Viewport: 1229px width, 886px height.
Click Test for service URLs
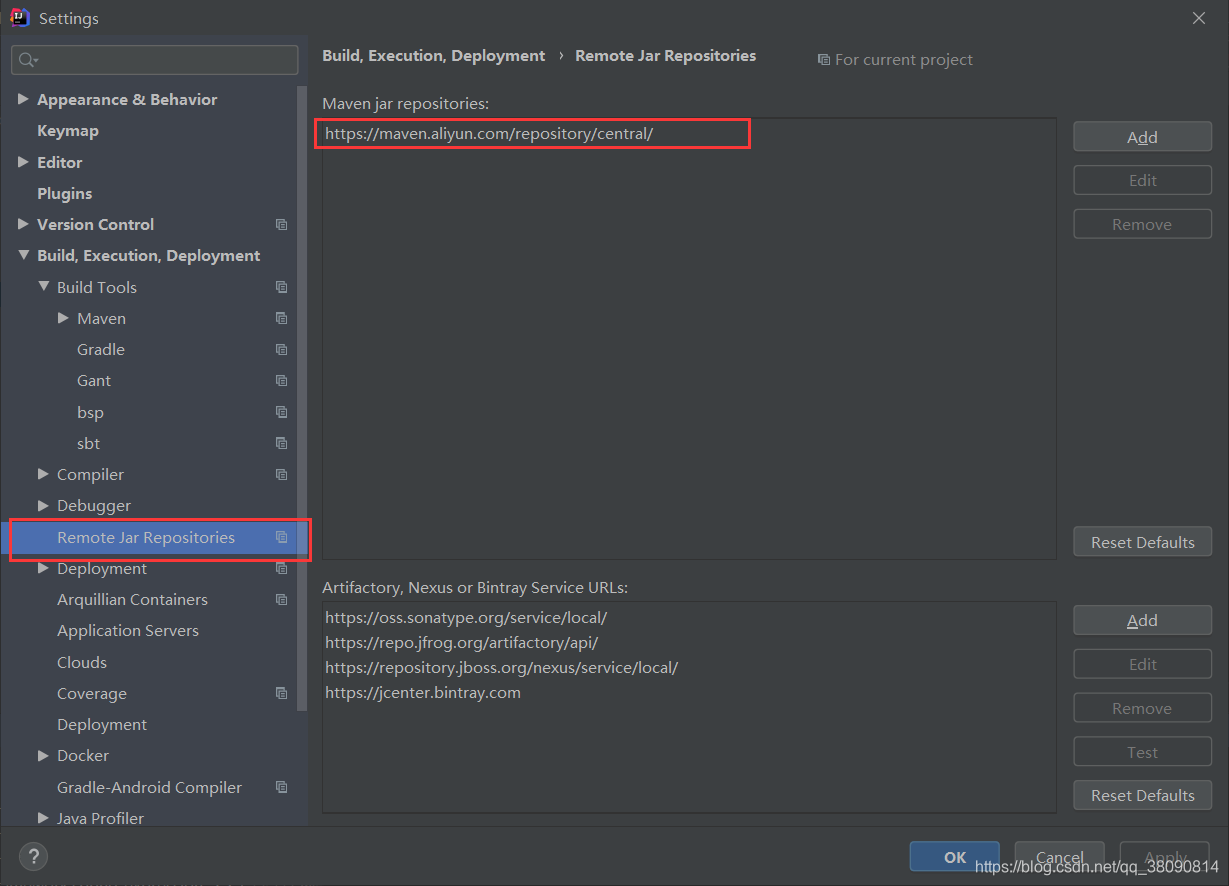[1142, 752]
